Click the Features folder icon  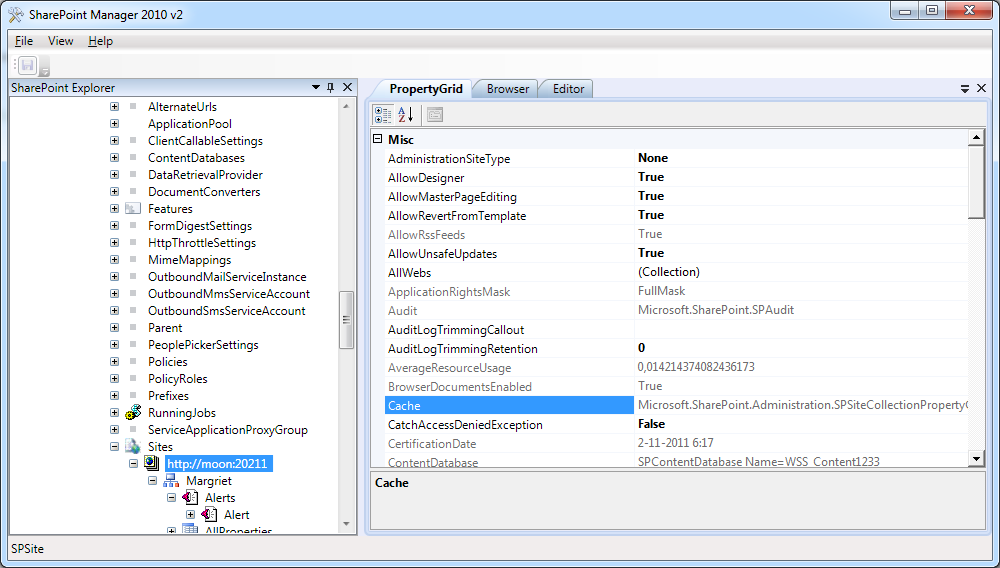133,209
